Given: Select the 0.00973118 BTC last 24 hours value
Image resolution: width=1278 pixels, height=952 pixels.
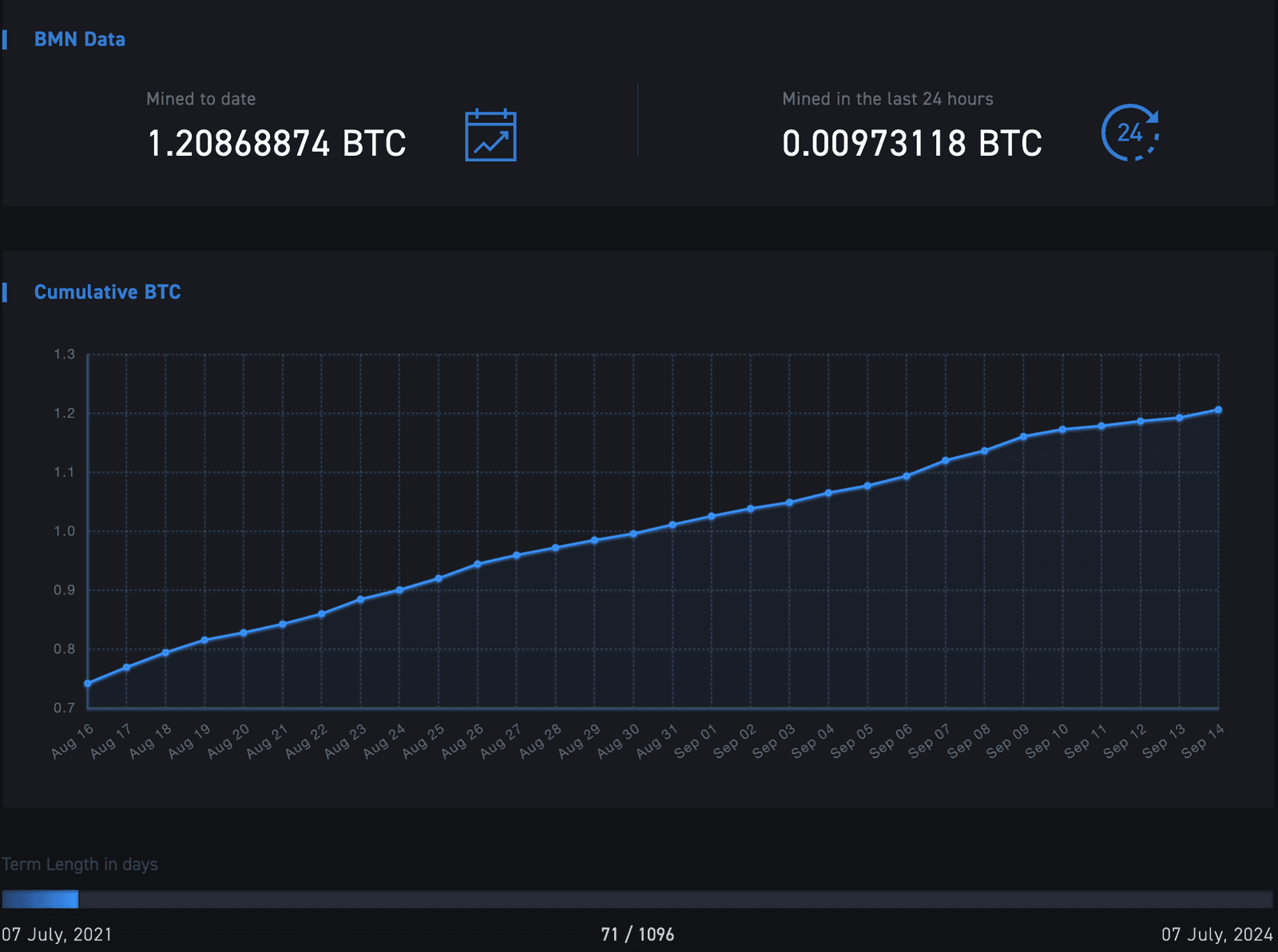Looking at the screenshot, I should pos(911,144).
